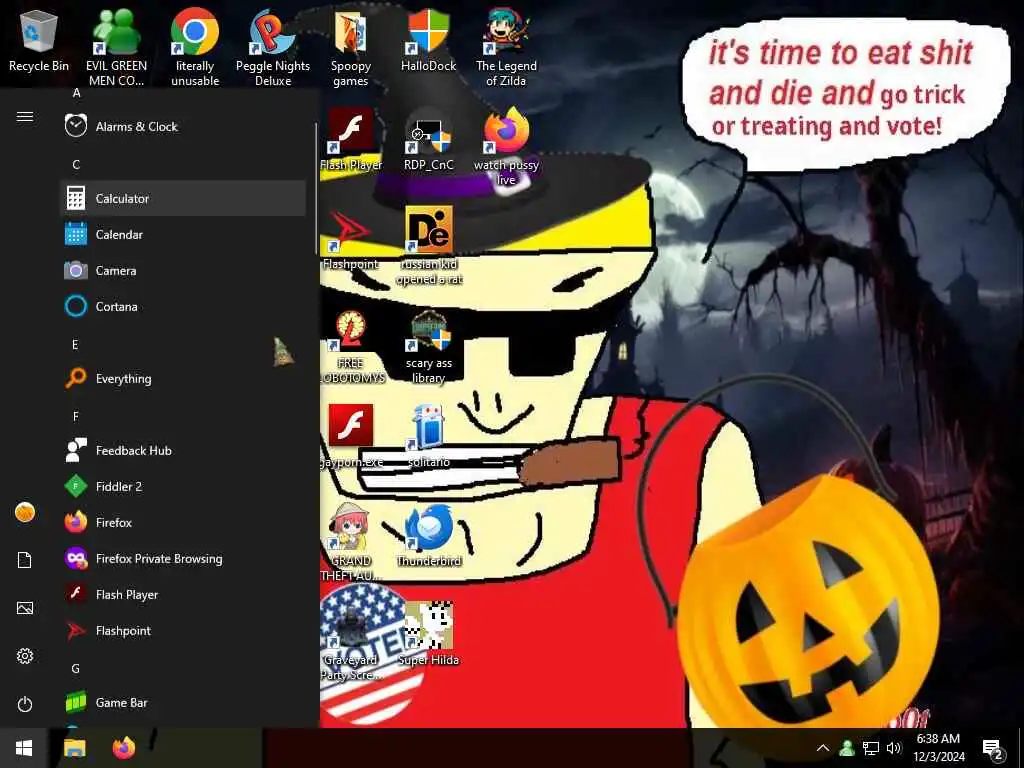This screenshot has width=1024, height=768.
Task: Click the green person tray icon
Action: tap(847, 748)
